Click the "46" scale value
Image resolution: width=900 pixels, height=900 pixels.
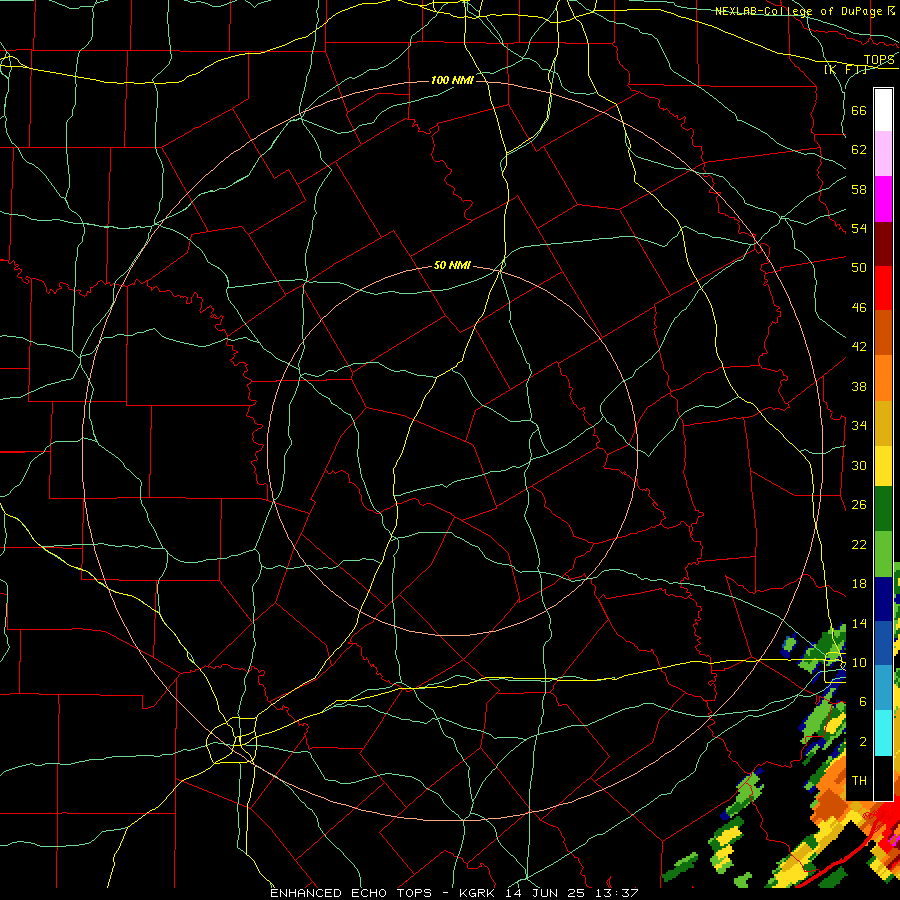[x=859, y=308]
